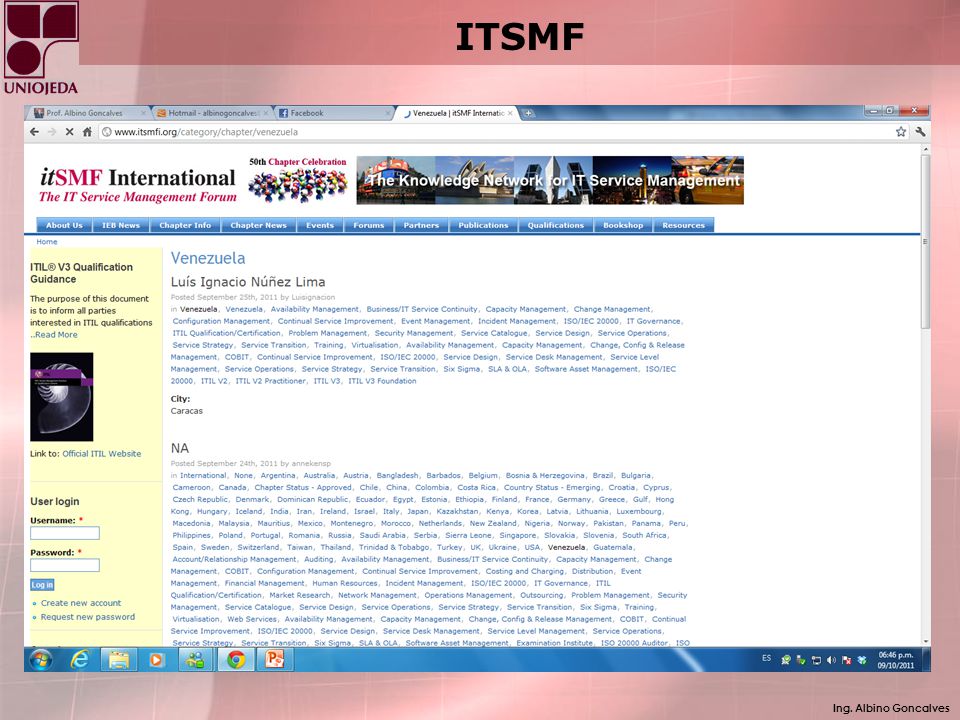
Task: Open the Chrome wrench settings menu
Action: pyautogui.click(x=920, y=132)
